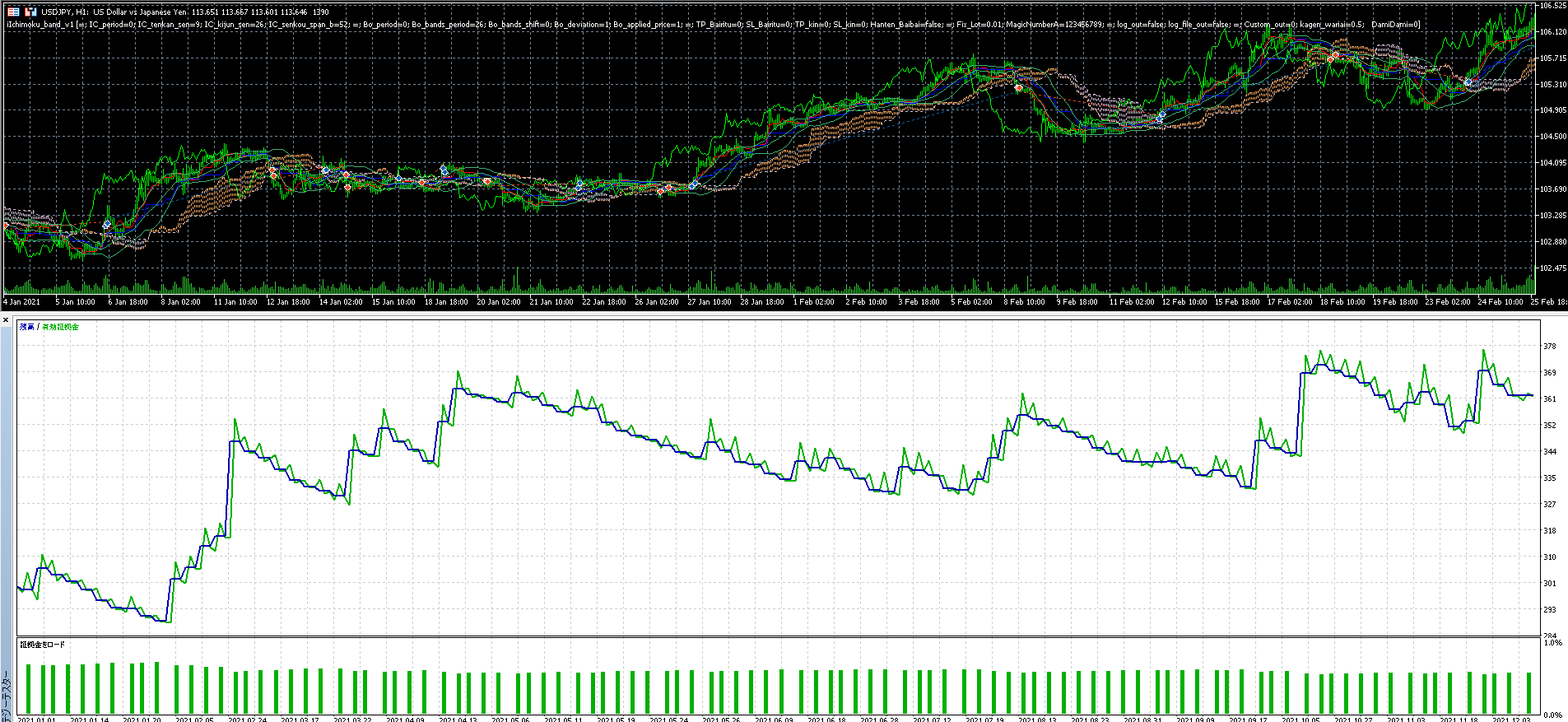Screen dimensions: 1568x722
Task: Click balance axis value 378
Action: click(1550, 347)
